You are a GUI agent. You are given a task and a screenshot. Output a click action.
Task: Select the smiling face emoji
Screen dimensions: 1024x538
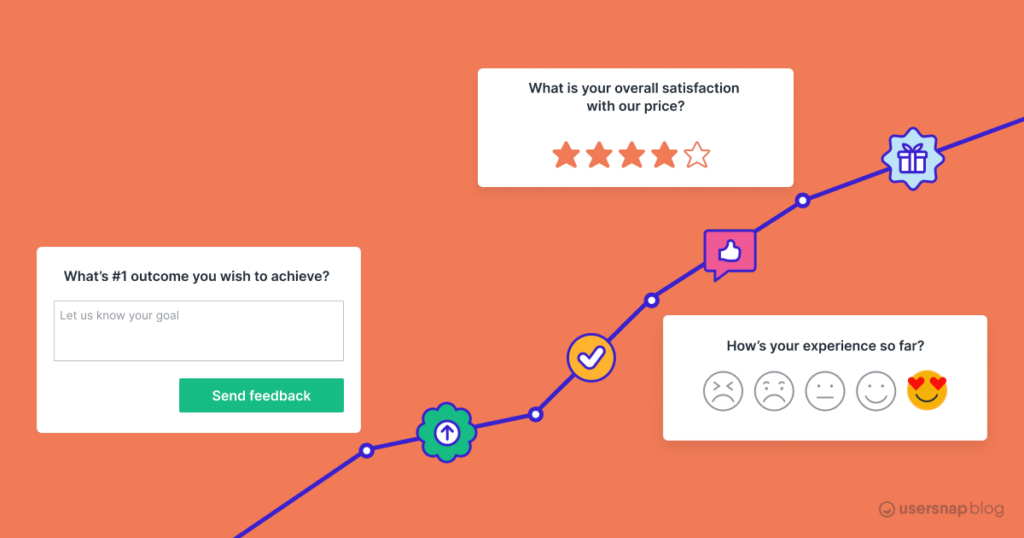(x=876, y=390)
